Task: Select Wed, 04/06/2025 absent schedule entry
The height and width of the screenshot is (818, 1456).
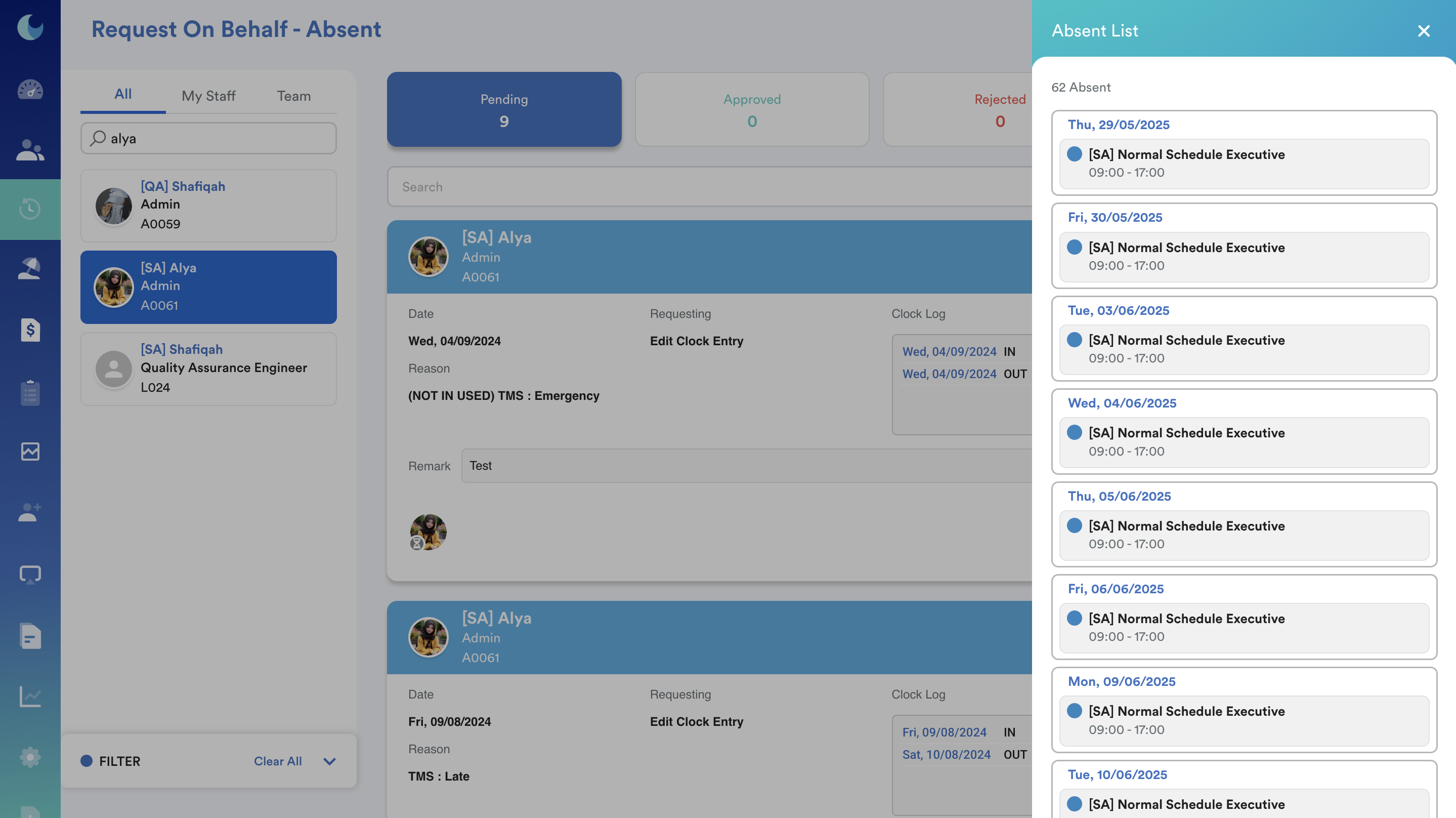Action: [1244, 442]
